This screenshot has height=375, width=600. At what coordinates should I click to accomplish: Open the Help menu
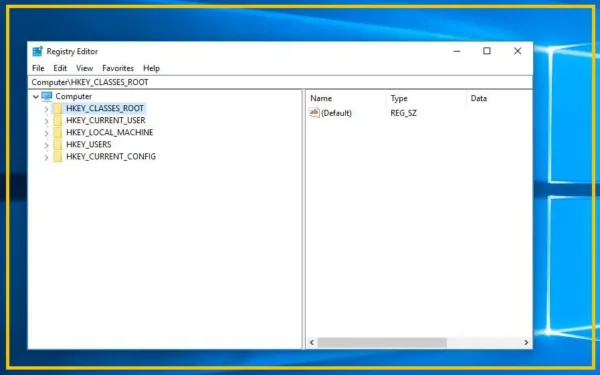click(x=151, y=68)
